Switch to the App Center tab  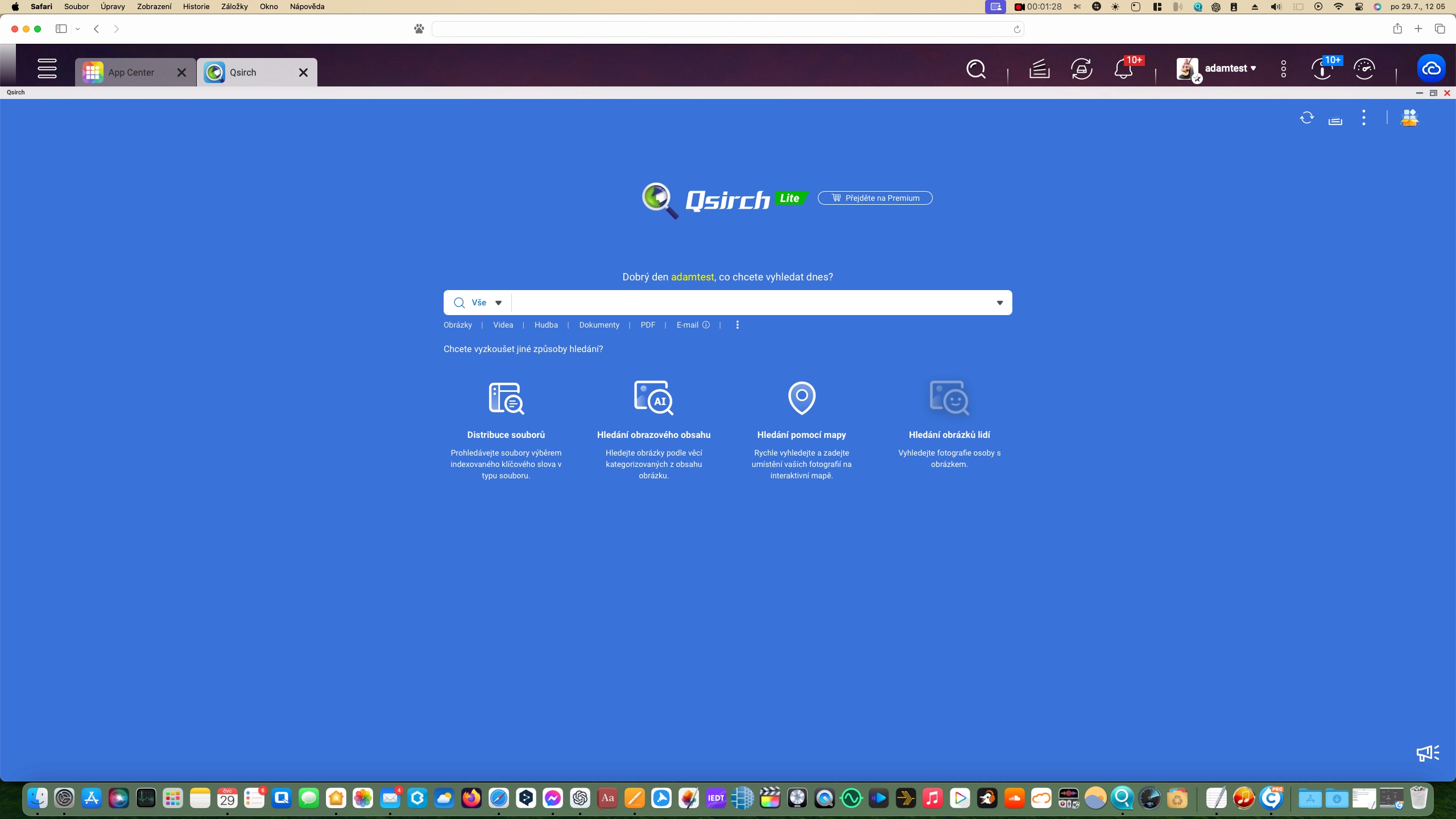(131, 72)
